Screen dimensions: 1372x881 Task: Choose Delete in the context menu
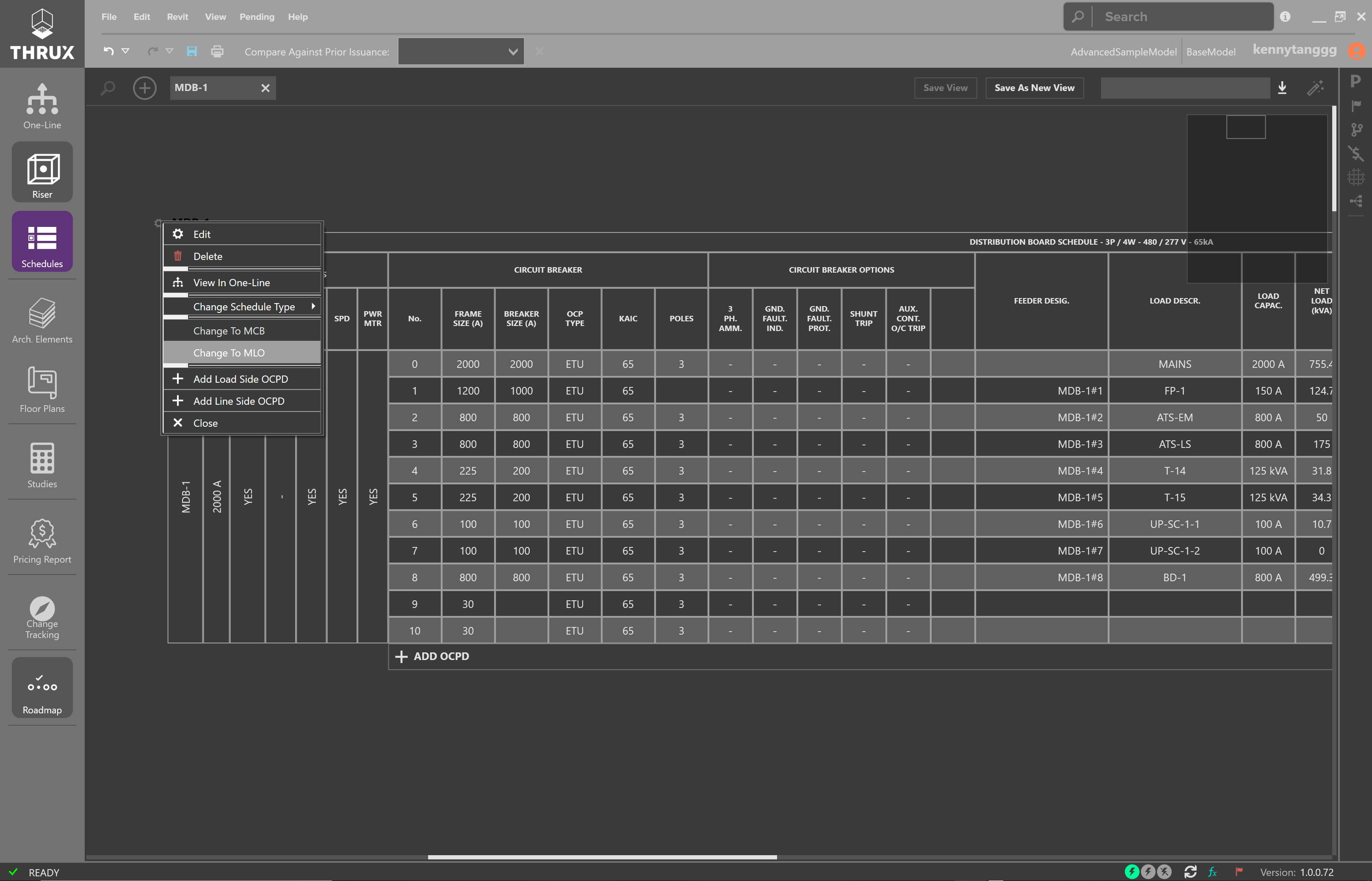241,256
